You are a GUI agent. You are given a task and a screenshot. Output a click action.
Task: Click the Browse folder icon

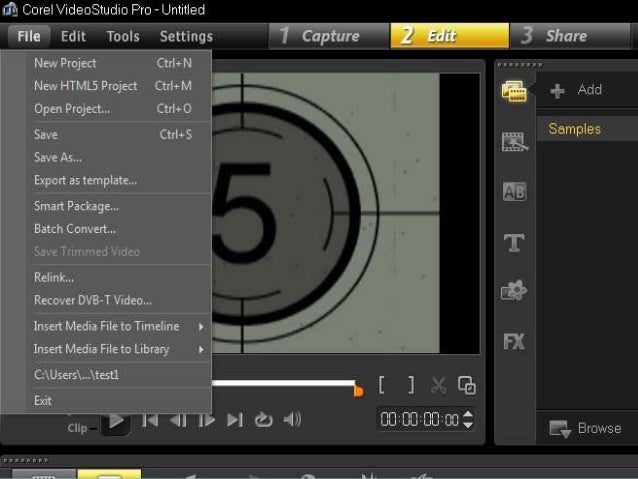click(x=560, y=429)
